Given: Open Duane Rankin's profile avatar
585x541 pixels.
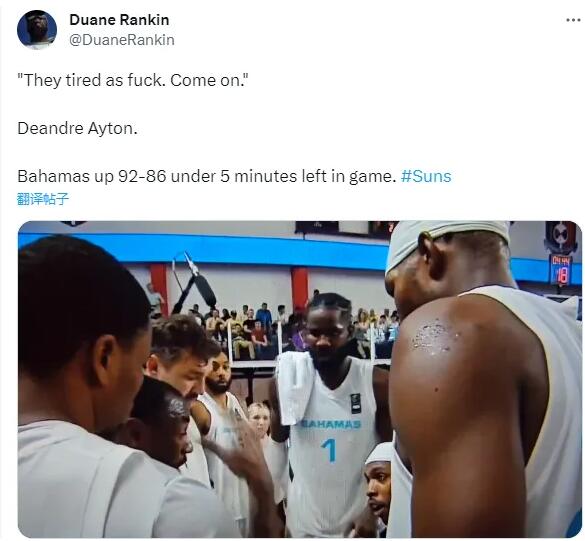Looking at the screenshot, I should (x=37, y=30).
